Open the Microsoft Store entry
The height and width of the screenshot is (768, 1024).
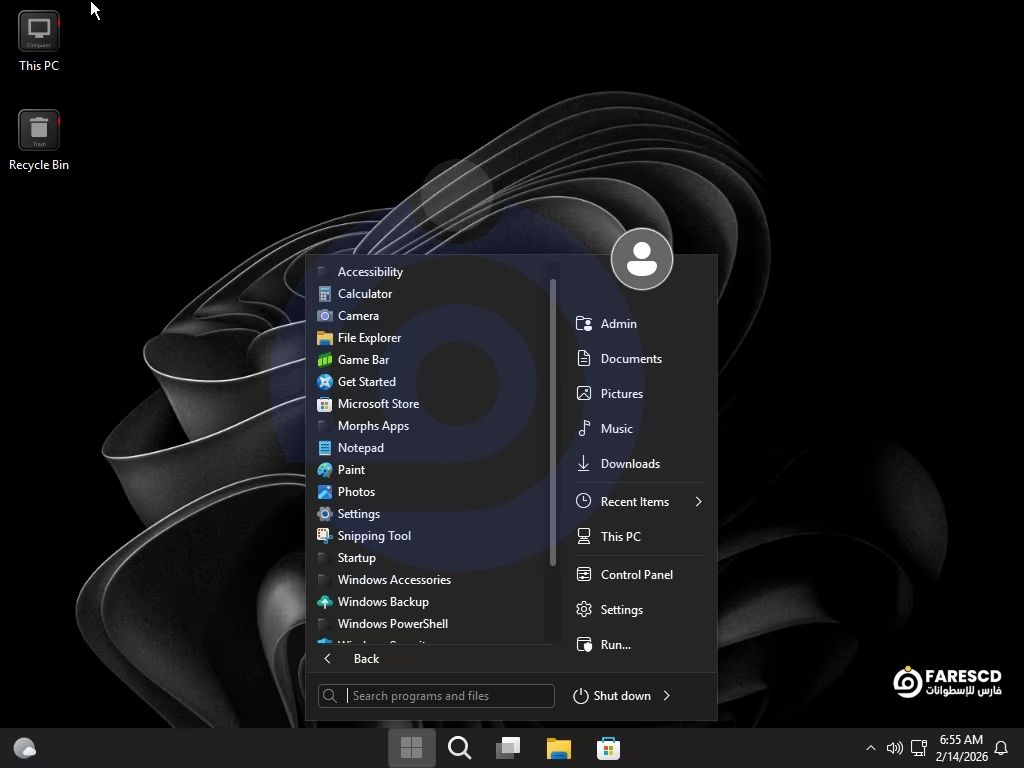(x=377, y=404)
